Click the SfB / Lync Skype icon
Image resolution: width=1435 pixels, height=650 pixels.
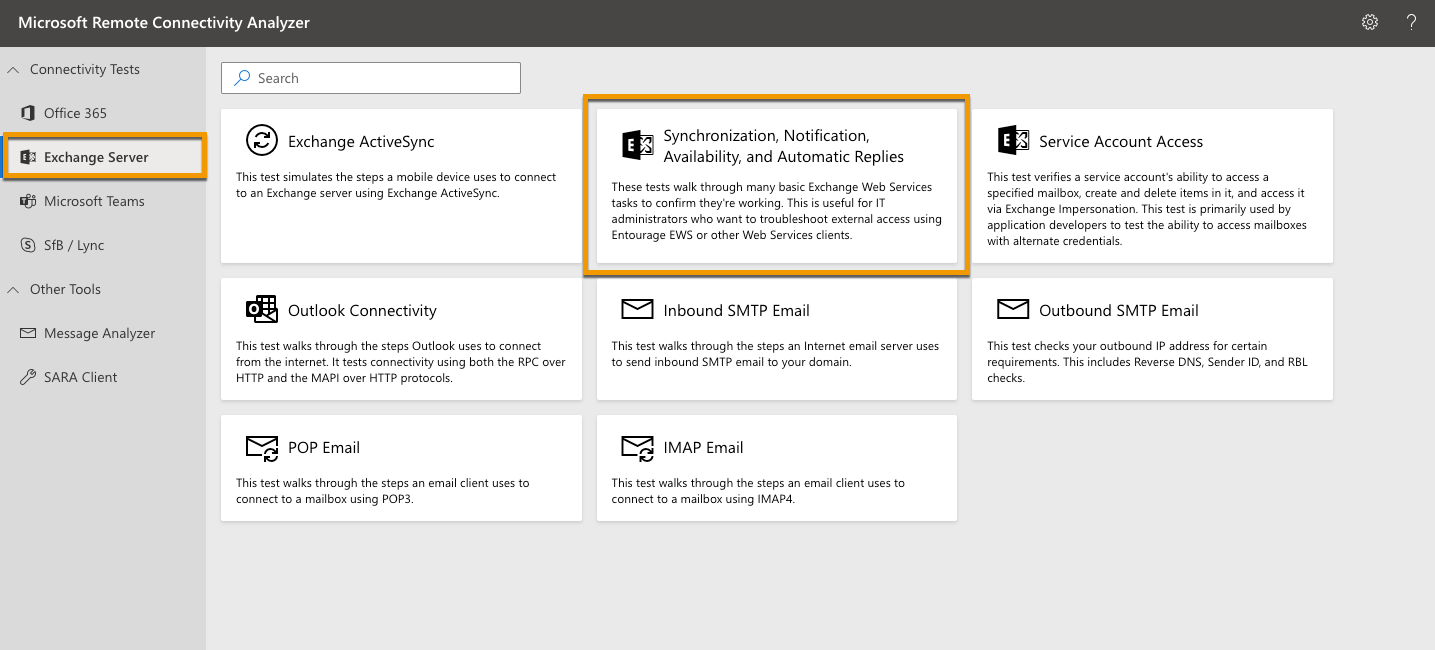click(x=28, y=245)
